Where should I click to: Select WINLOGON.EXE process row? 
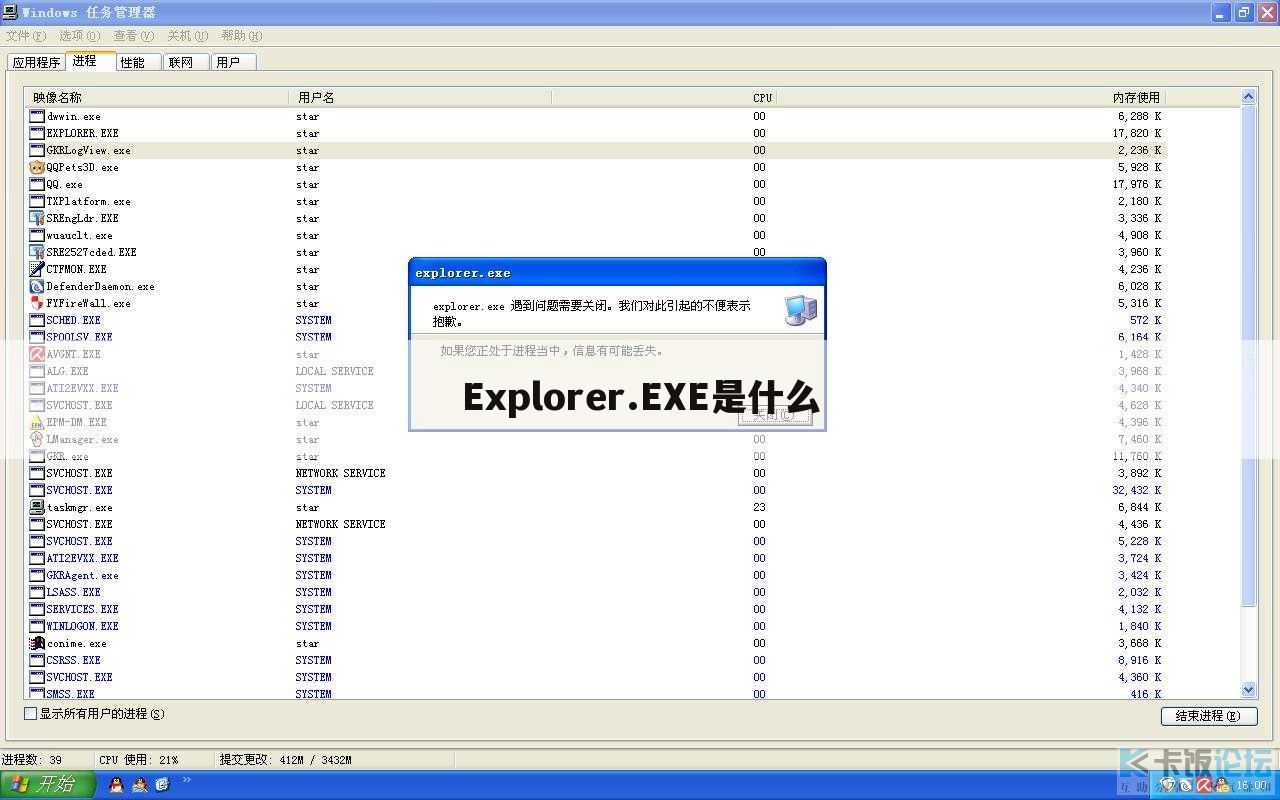[596, 626]
